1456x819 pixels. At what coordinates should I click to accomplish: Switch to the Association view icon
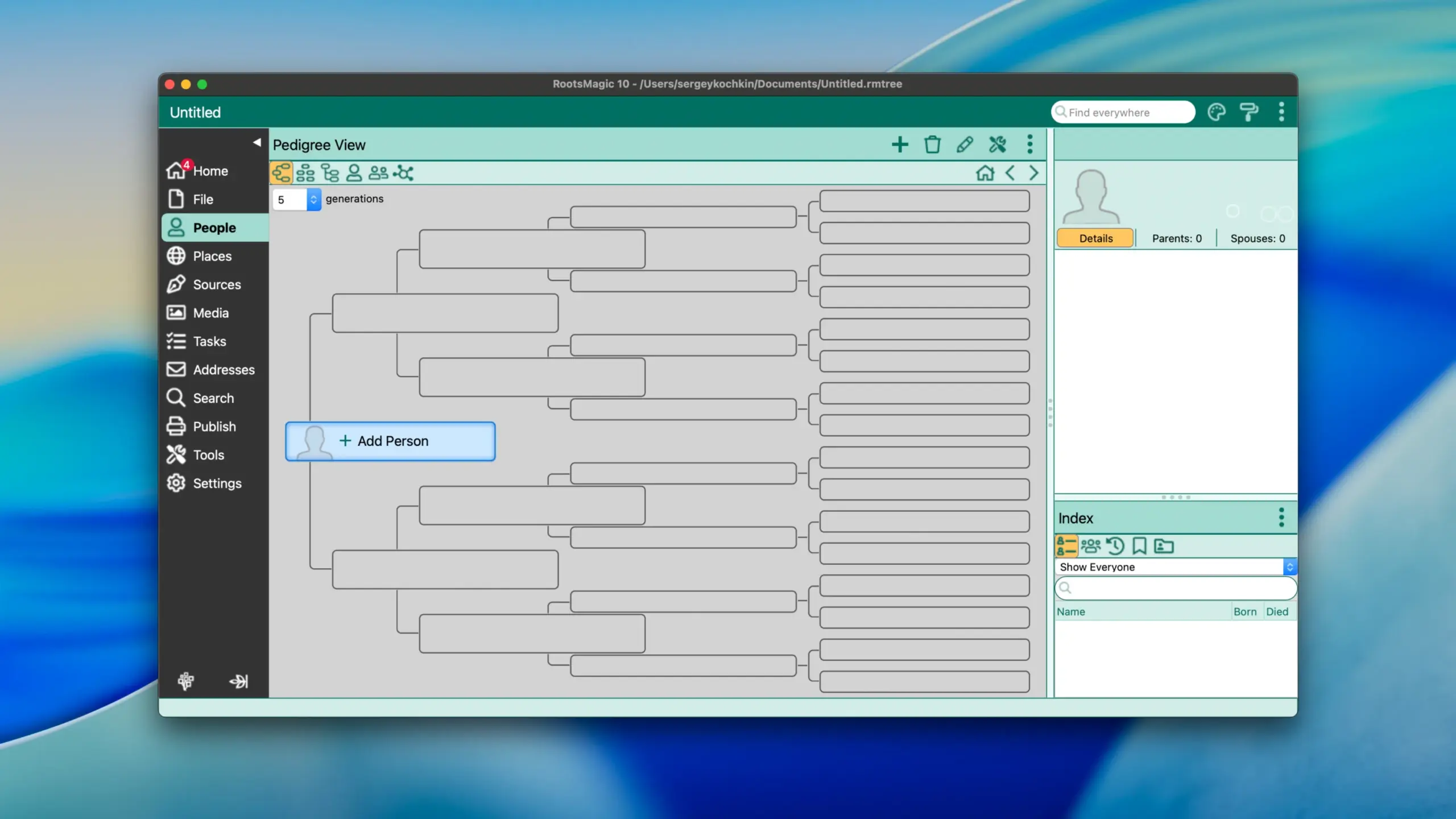tap(403, 173)
